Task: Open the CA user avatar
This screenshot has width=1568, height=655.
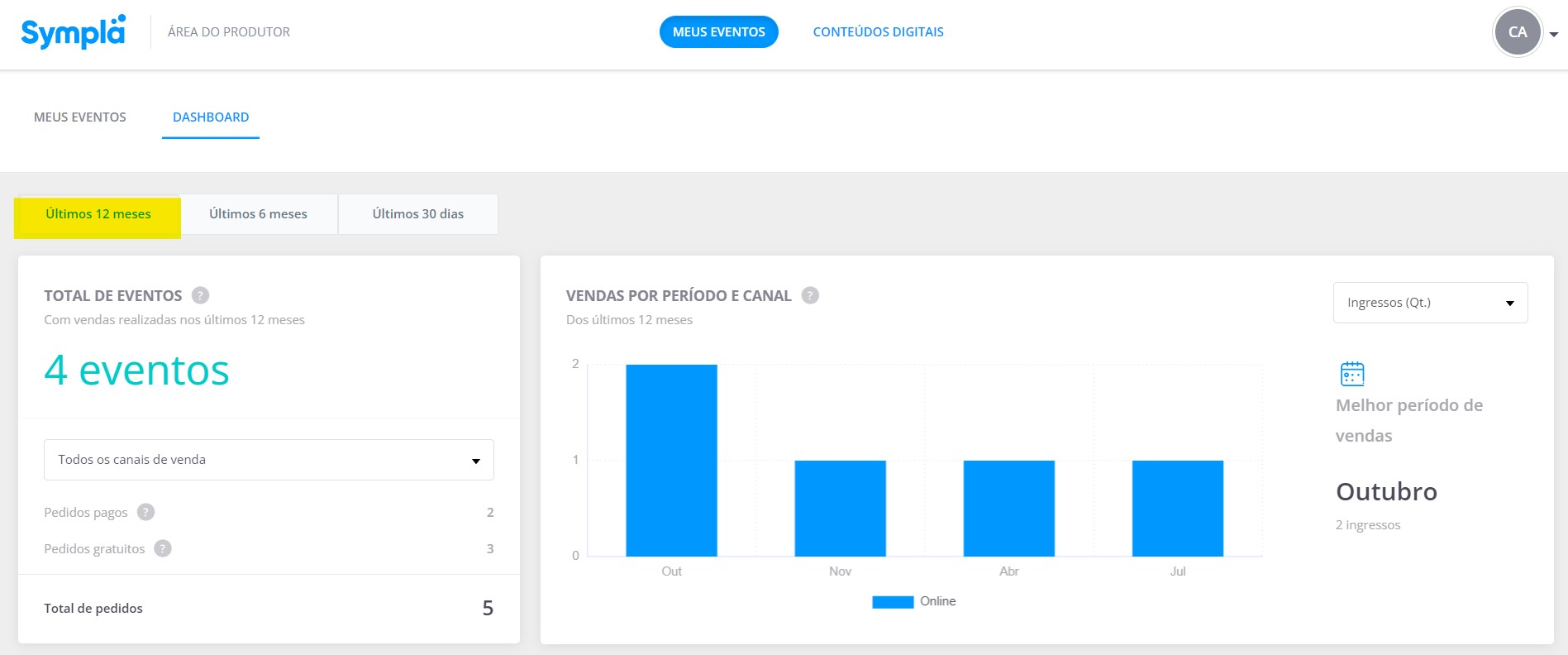Action: pos(1518,32)
